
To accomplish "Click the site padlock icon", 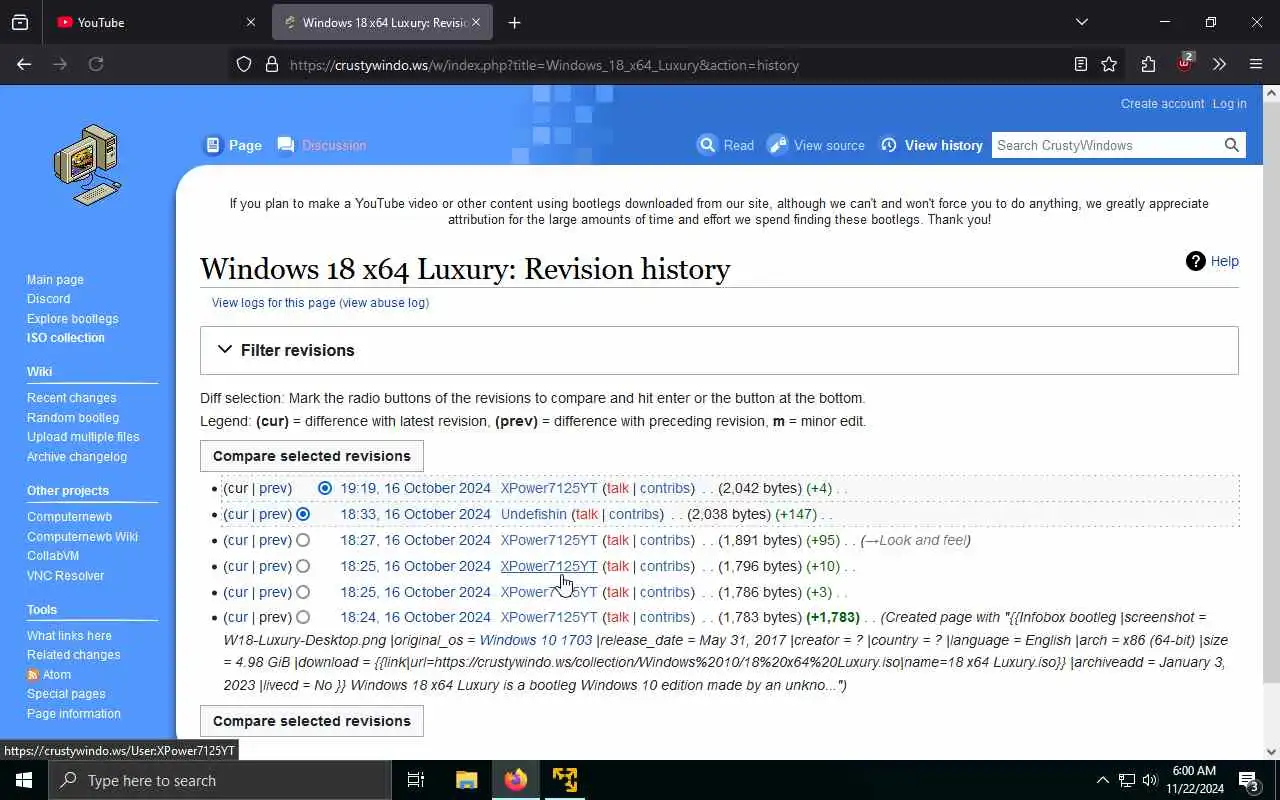I will [271, 64].
